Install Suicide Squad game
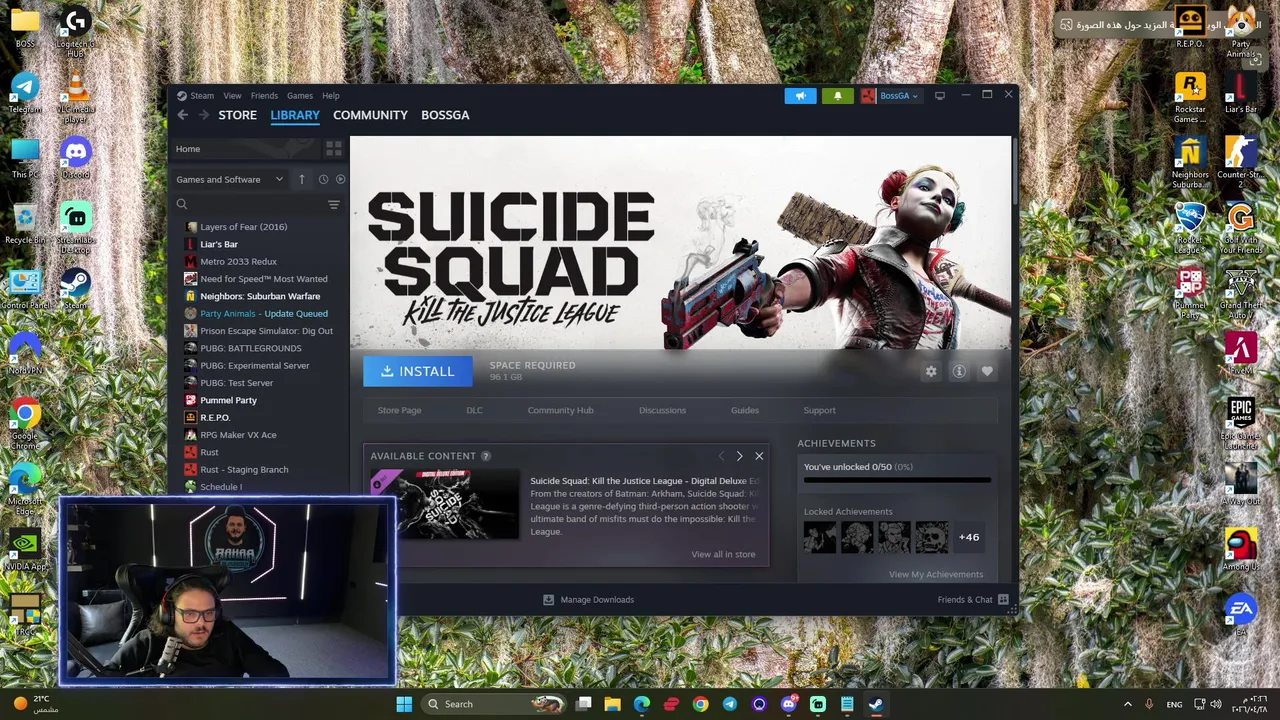Screen dimensions: 1280x720 417,371
